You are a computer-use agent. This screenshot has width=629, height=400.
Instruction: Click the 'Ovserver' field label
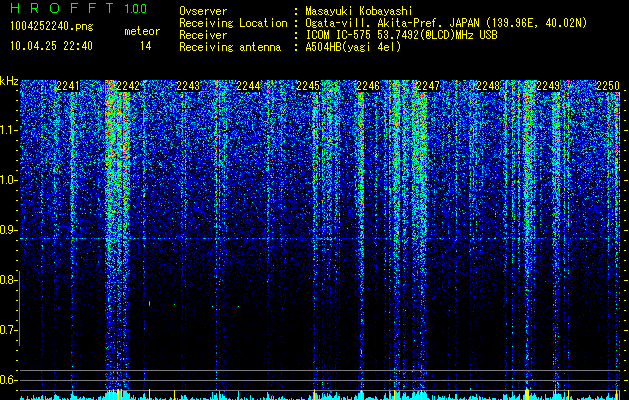pyautogui.click(x=203, y=11)
